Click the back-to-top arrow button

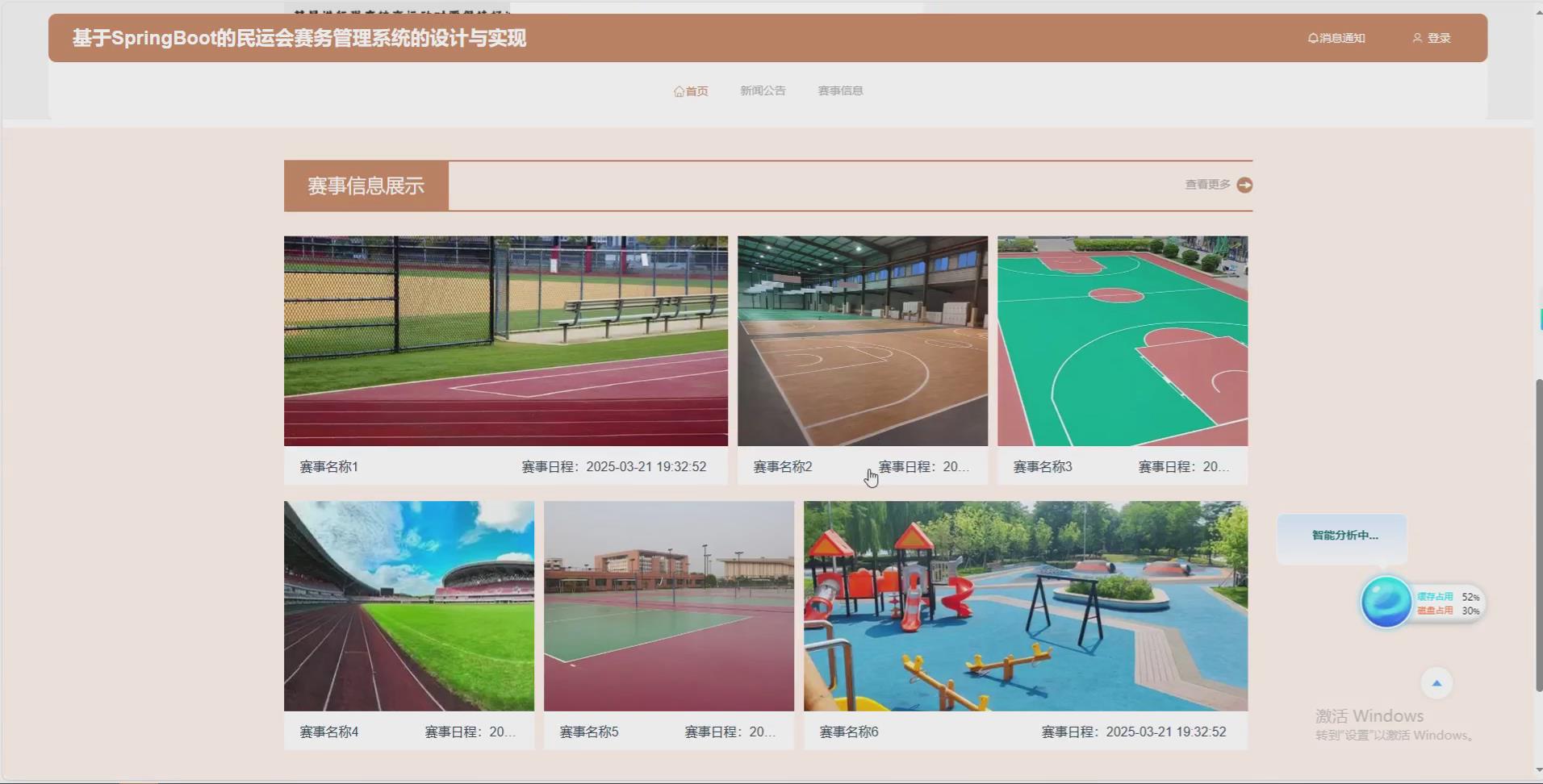[1436, 682]
